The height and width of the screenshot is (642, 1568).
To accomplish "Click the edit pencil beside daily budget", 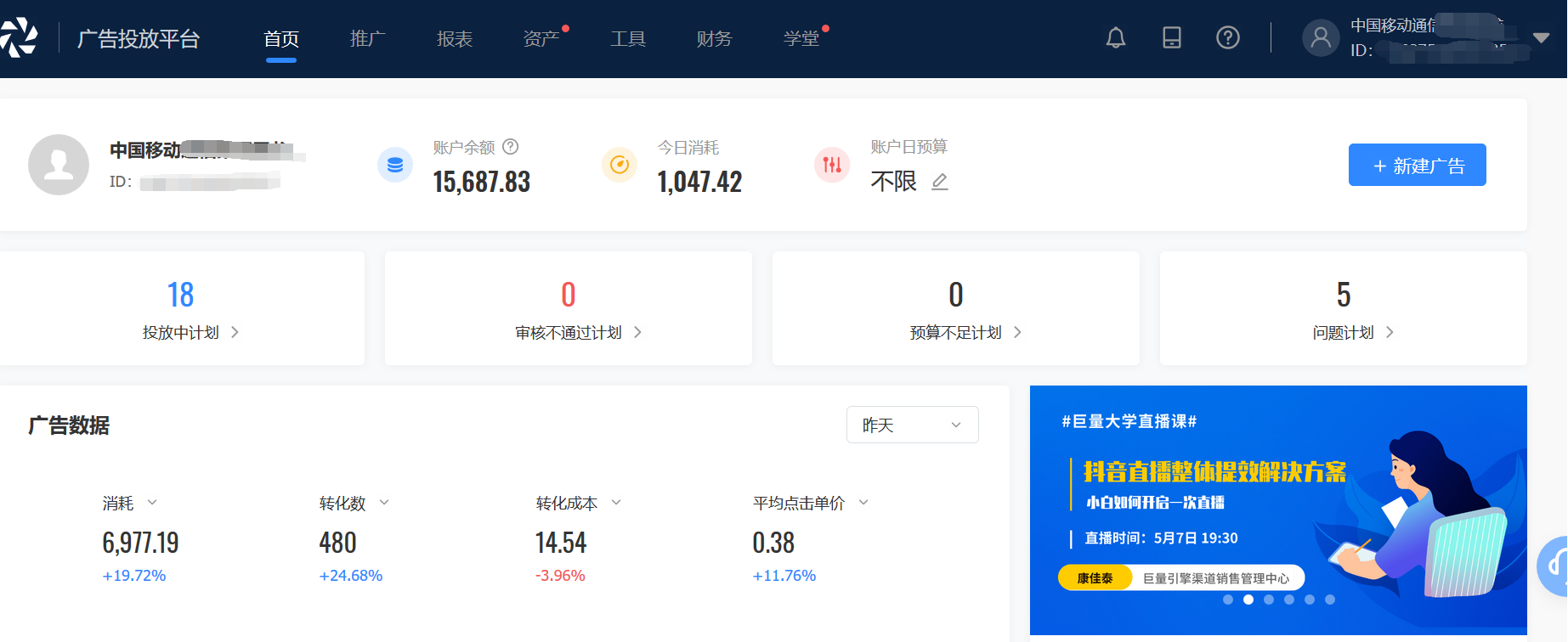I will coord(939,182).
